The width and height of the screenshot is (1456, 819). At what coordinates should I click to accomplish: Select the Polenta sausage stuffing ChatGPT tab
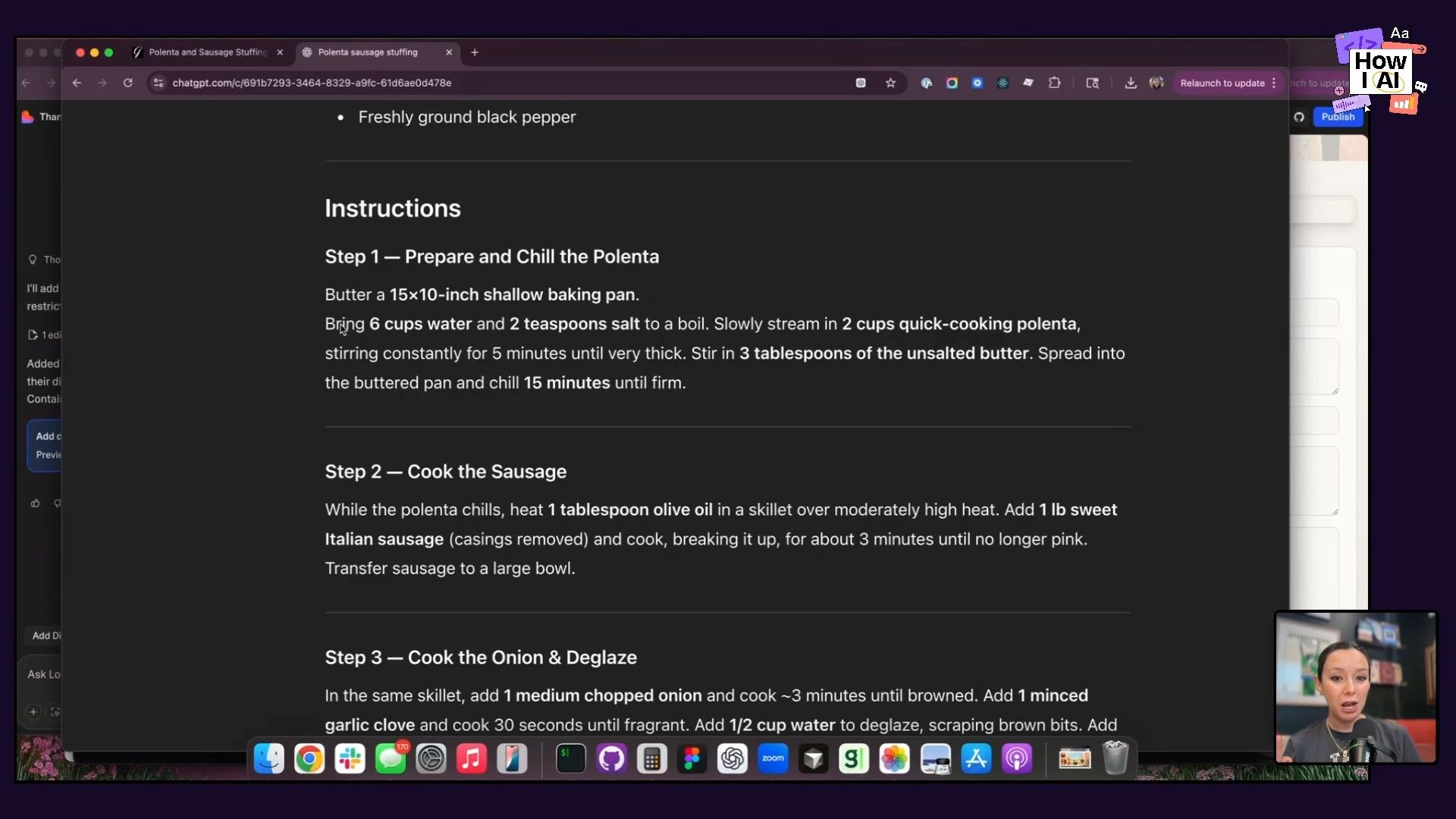368,52
